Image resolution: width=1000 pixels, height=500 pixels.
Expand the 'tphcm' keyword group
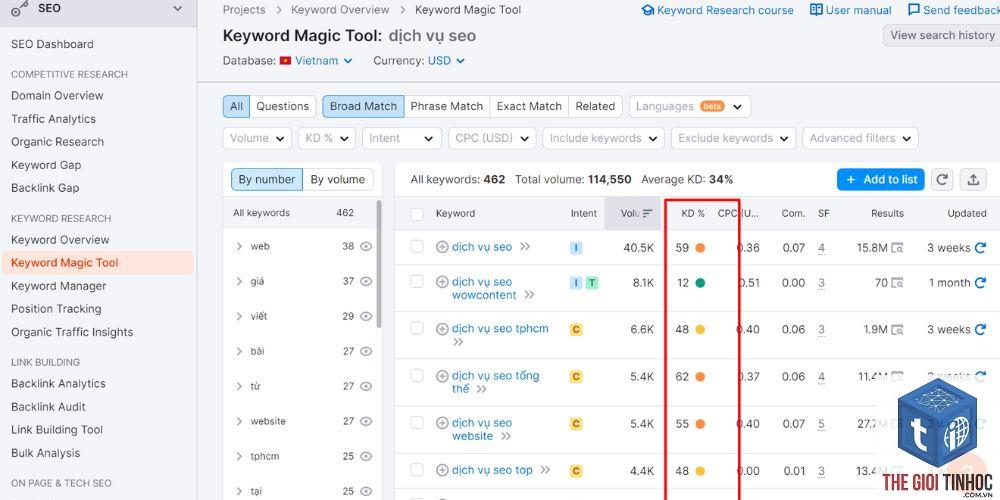coord(239,456)
